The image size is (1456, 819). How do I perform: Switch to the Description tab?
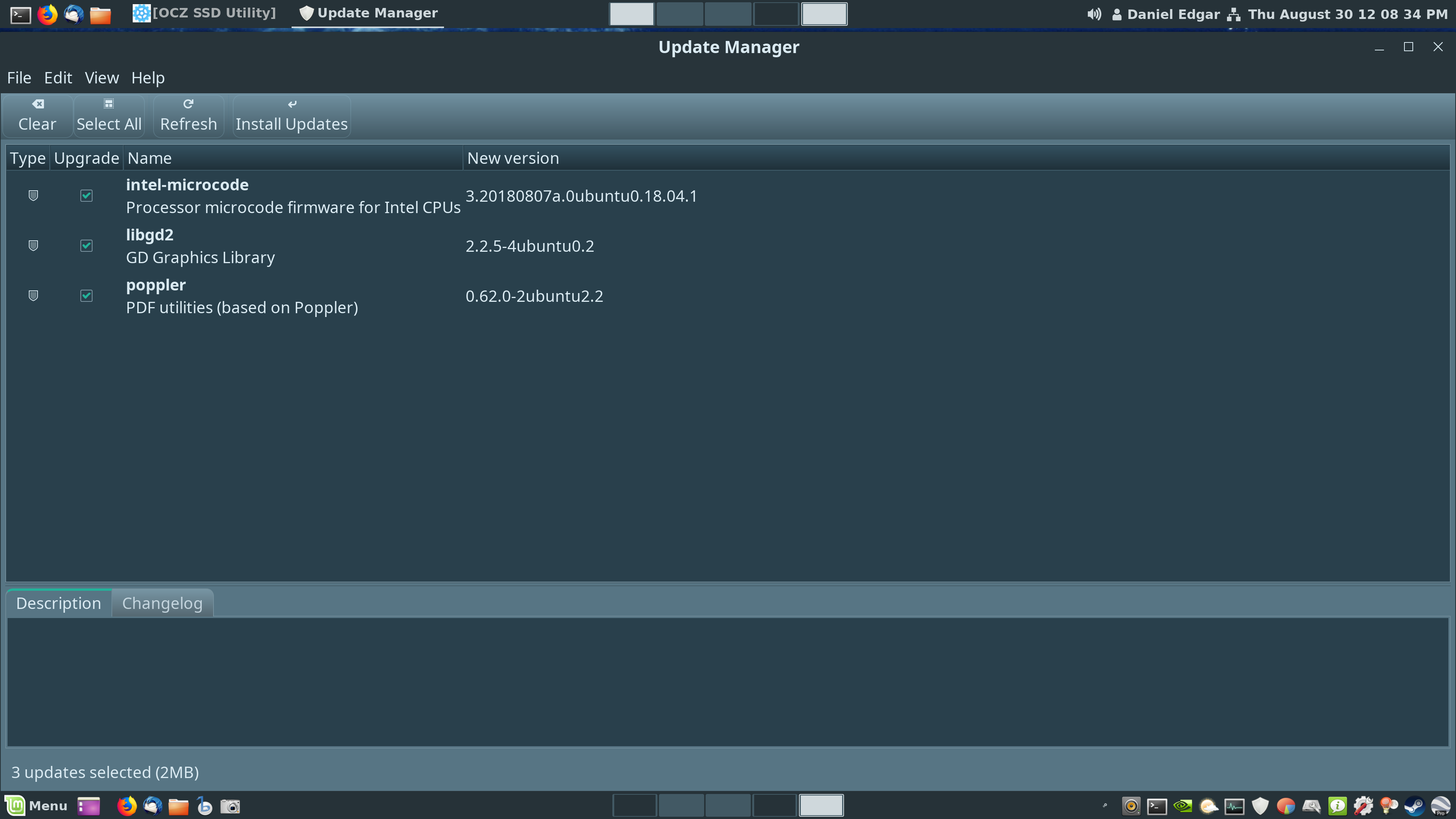[x=59, y=603]
